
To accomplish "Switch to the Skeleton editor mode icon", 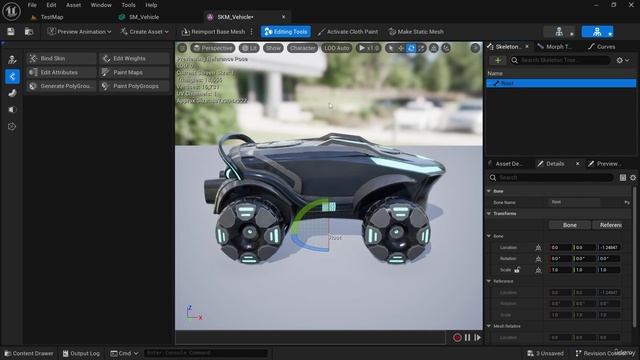I will [559, 31].
